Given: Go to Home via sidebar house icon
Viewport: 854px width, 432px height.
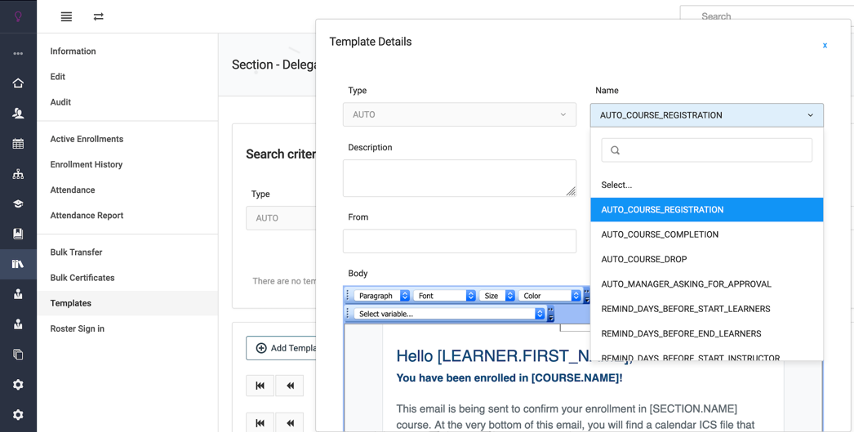Looking at the screenshot, I should coord(18,83).
